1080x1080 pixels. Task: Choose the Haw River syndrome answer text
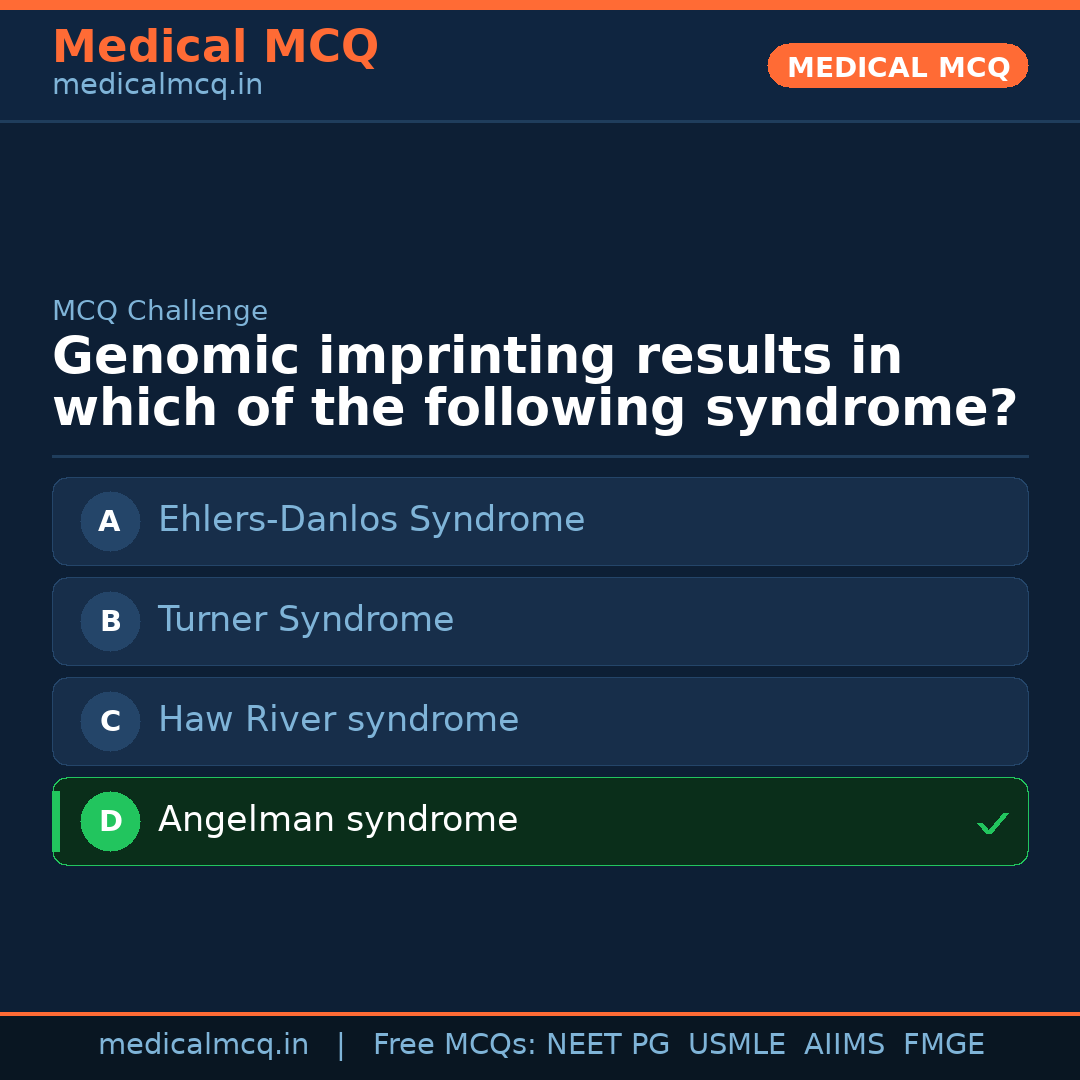click(x=338, y=720)
